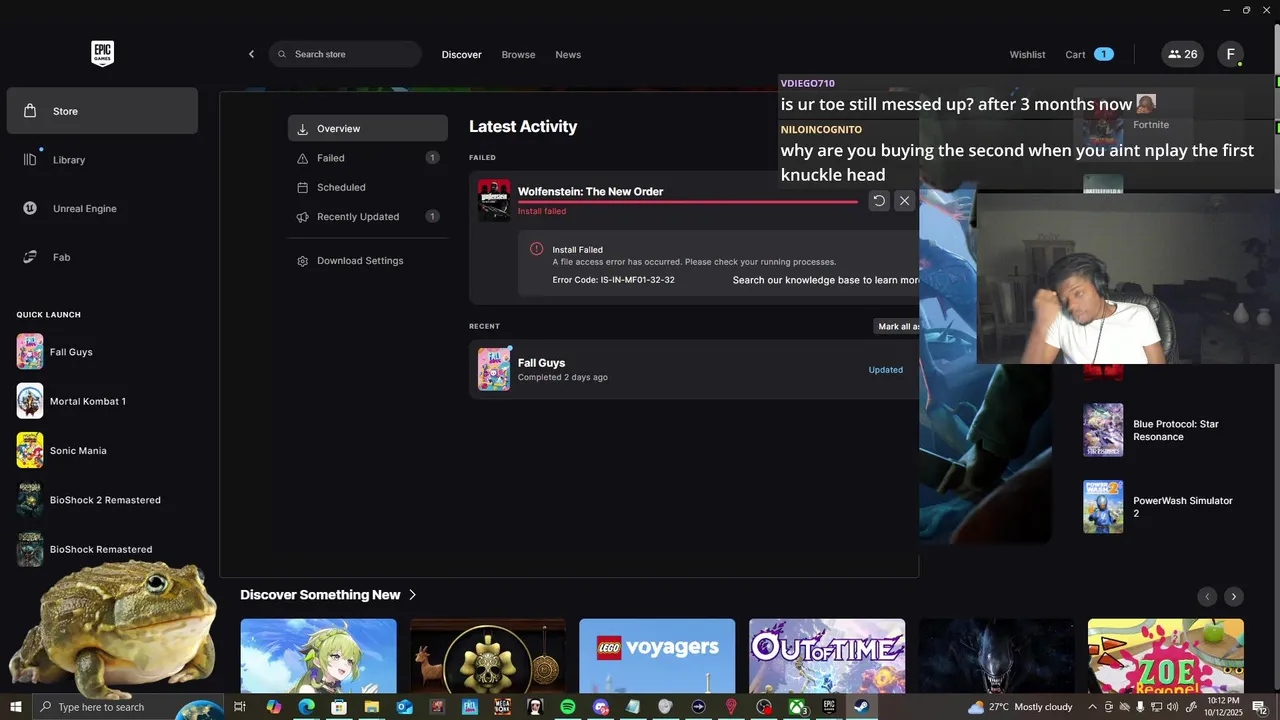The width and height of the screenshot is (1280, 720).
Task: Click the Mark all as read button
Action: [x=897, y=326]
